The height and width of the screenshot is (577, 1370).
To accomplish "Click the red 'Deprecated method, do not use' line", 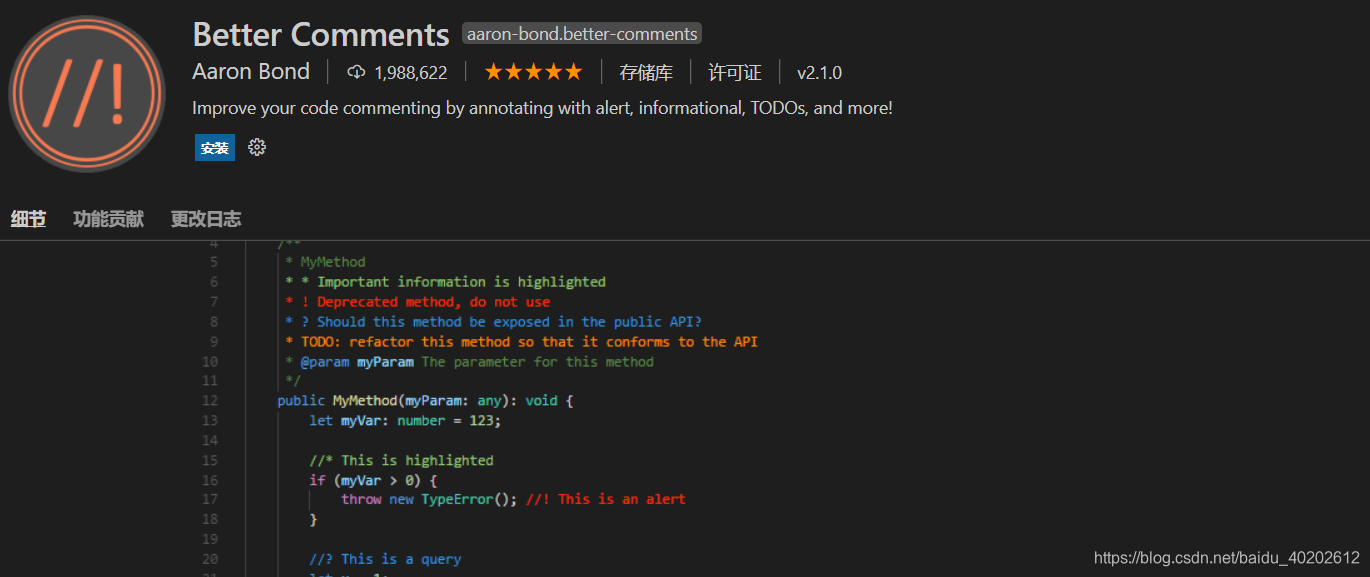I will click(418, 302).
